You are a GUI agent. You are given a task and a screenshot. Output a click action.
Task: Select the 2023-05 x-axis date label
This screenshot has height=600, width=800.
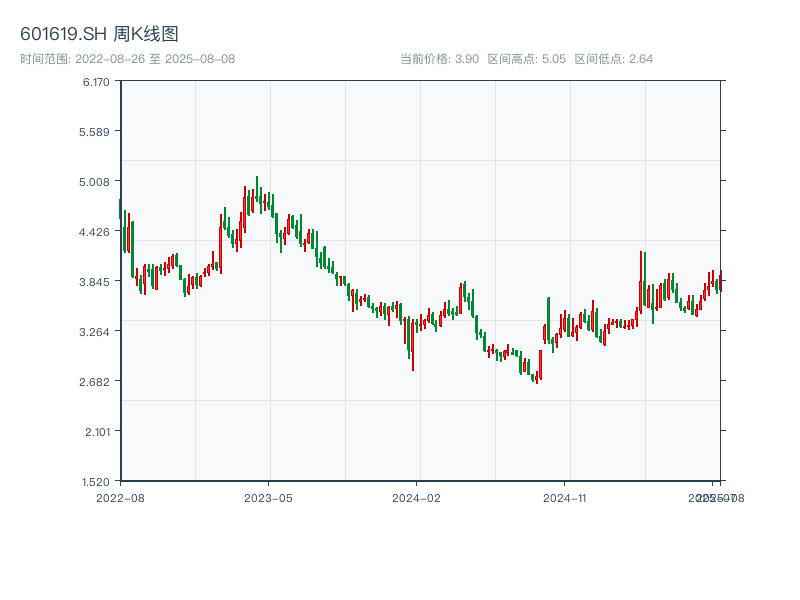click(x=268, y=497)
